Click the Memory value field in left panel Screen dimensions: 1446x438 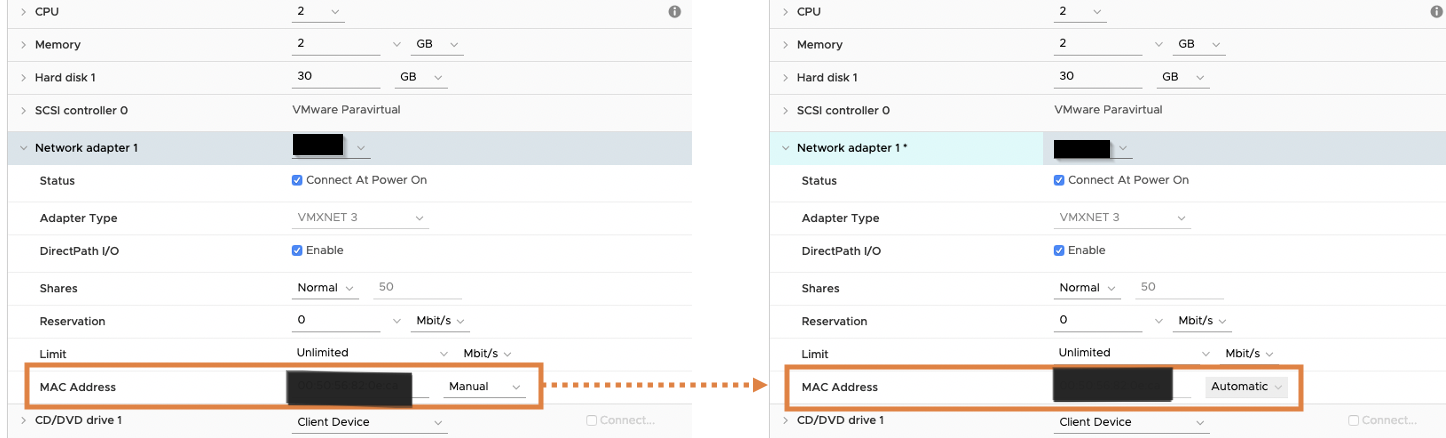[337, 45]
